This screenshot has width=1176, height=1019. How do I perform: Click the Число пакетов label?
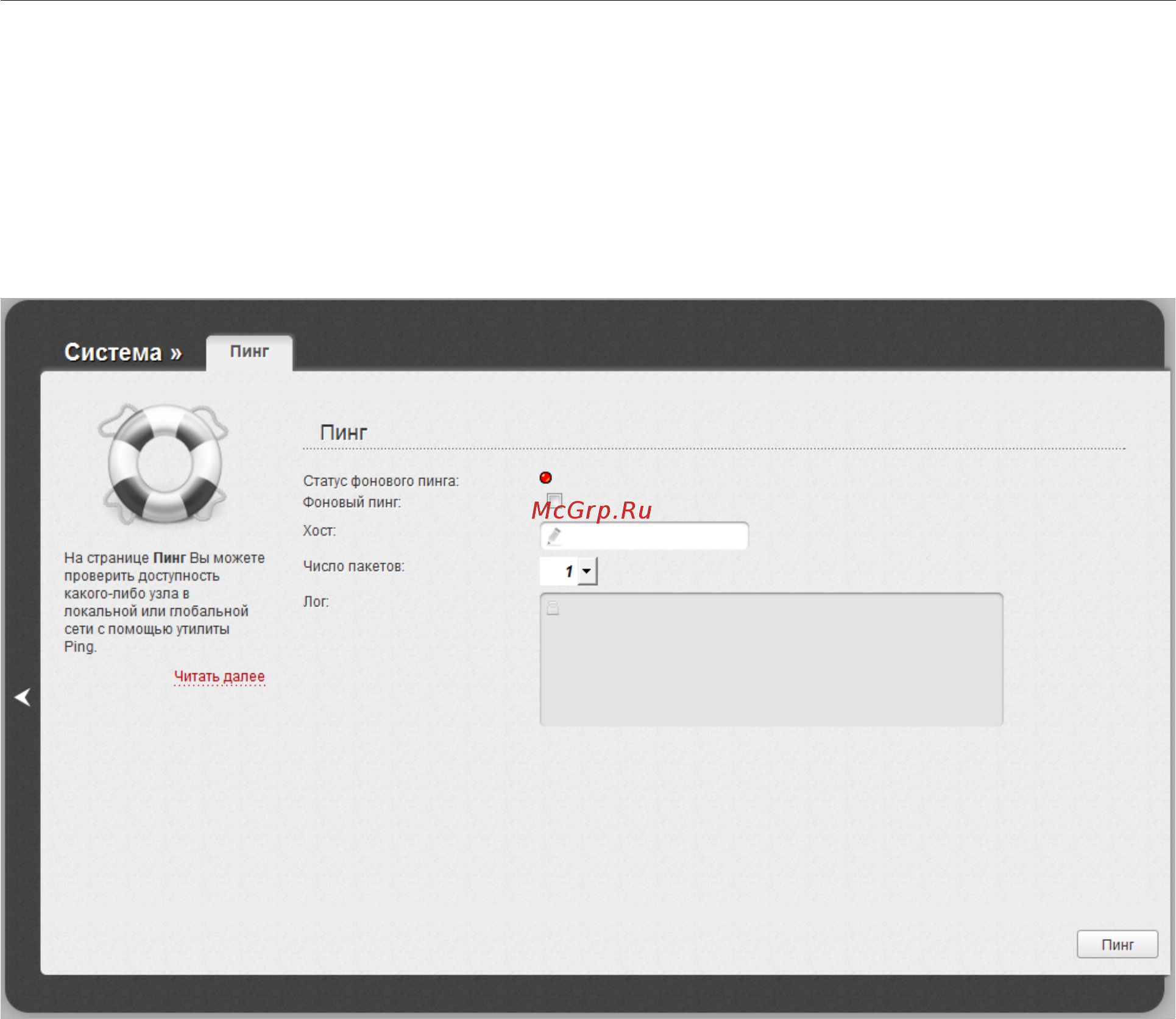click(x=354, y=566)
